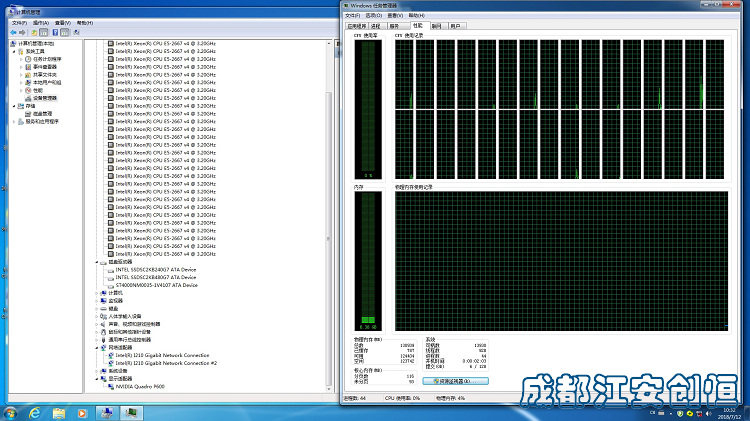Click the Resource Monitor (资源监视器) button
The width and height of the screenshot is (750, 421).
455,381
